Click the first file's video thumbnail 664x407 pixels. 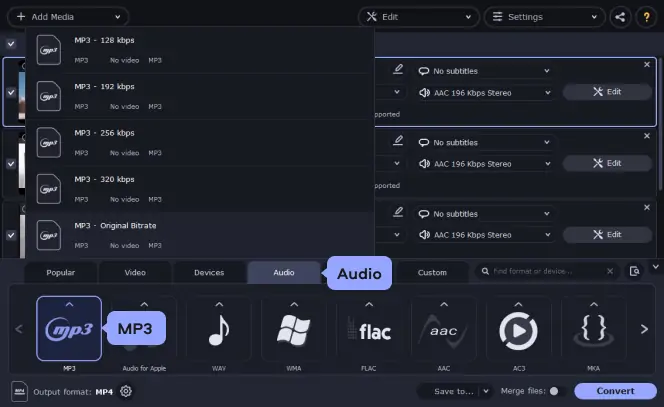coord(22,92)
